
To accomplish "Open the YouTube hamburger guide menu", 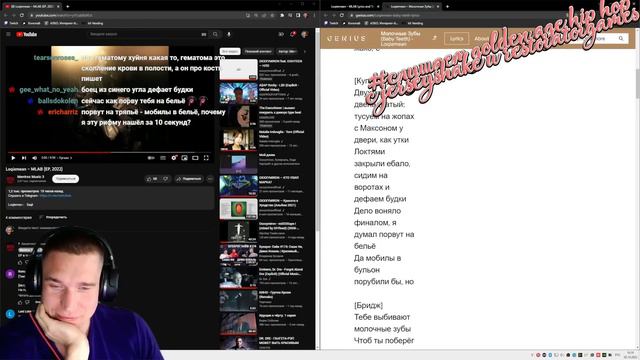I will pyautogui.click(x=8, y=34).
